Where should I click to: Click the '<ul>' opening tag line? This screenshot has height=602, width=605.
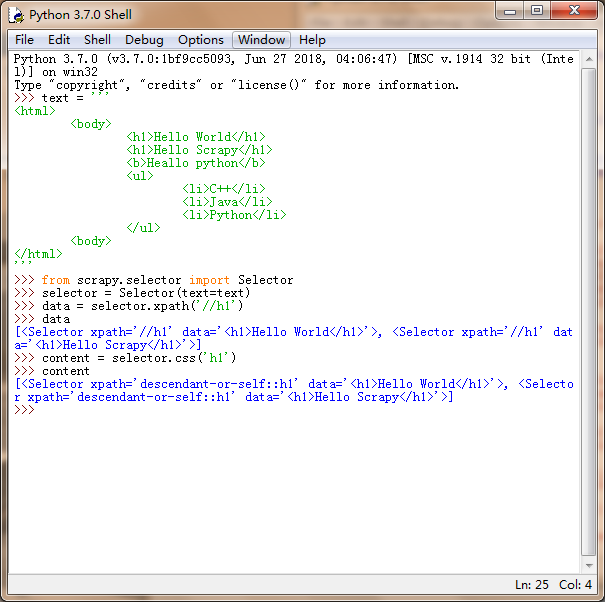click(x=140, y=176)
